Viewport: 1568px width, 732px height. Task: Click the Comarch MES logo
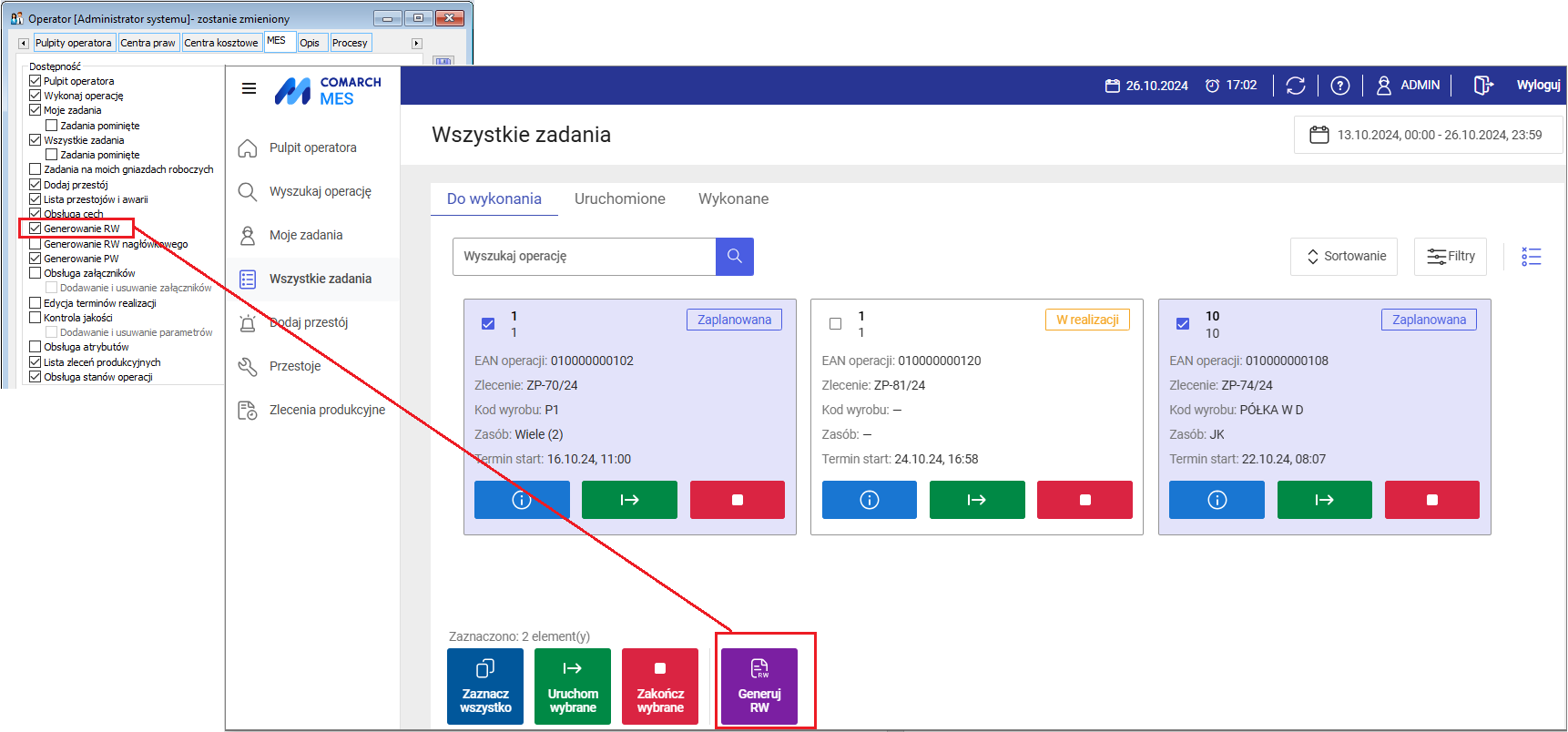click(x=328, y=90)
